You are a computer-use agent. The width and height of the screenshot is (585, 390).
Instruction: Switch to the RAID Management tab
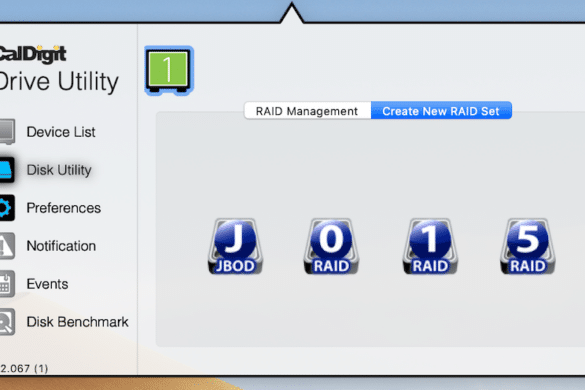pyautogui.click(x=307, y=111)
